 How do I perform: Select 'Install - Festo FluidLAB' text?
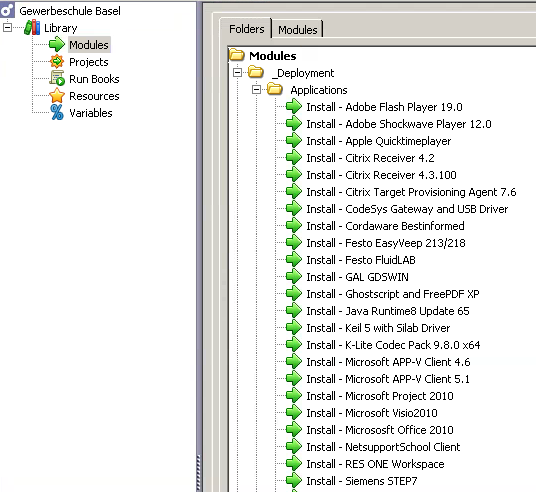tap(361, 260)
